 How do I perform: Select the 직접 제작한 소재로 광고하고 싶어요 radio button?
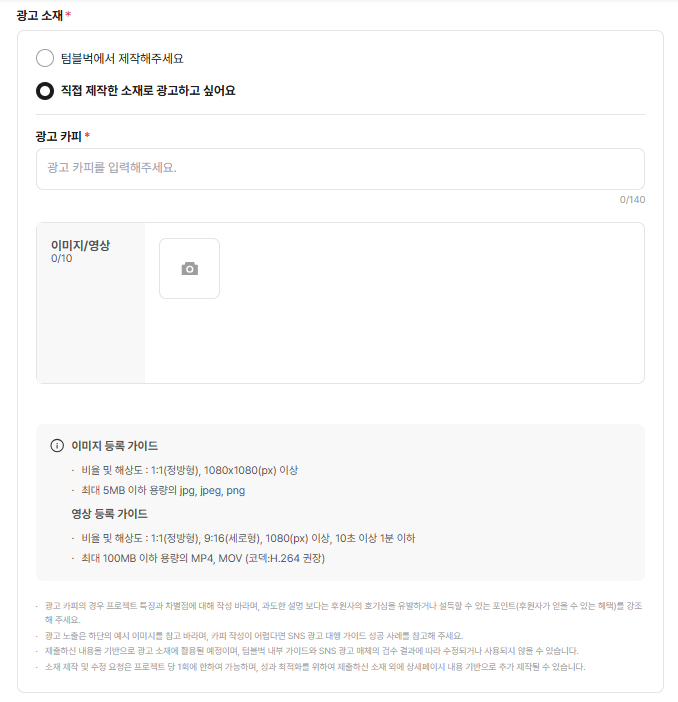(45, 91)
